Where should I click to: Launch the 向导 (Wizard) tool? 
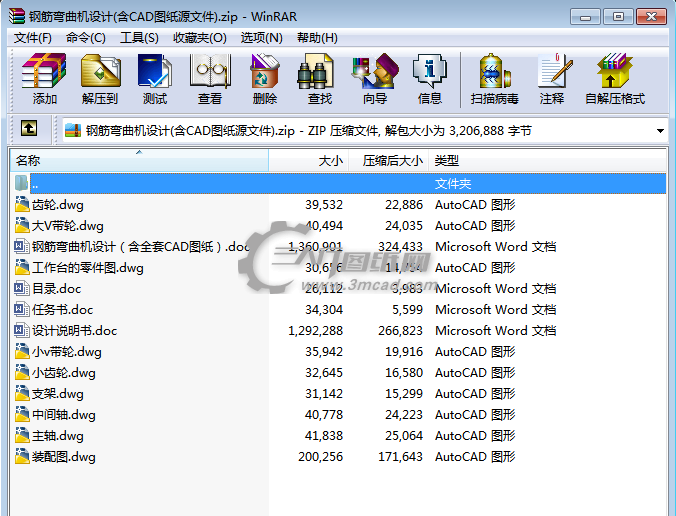[x=375, y=79]
